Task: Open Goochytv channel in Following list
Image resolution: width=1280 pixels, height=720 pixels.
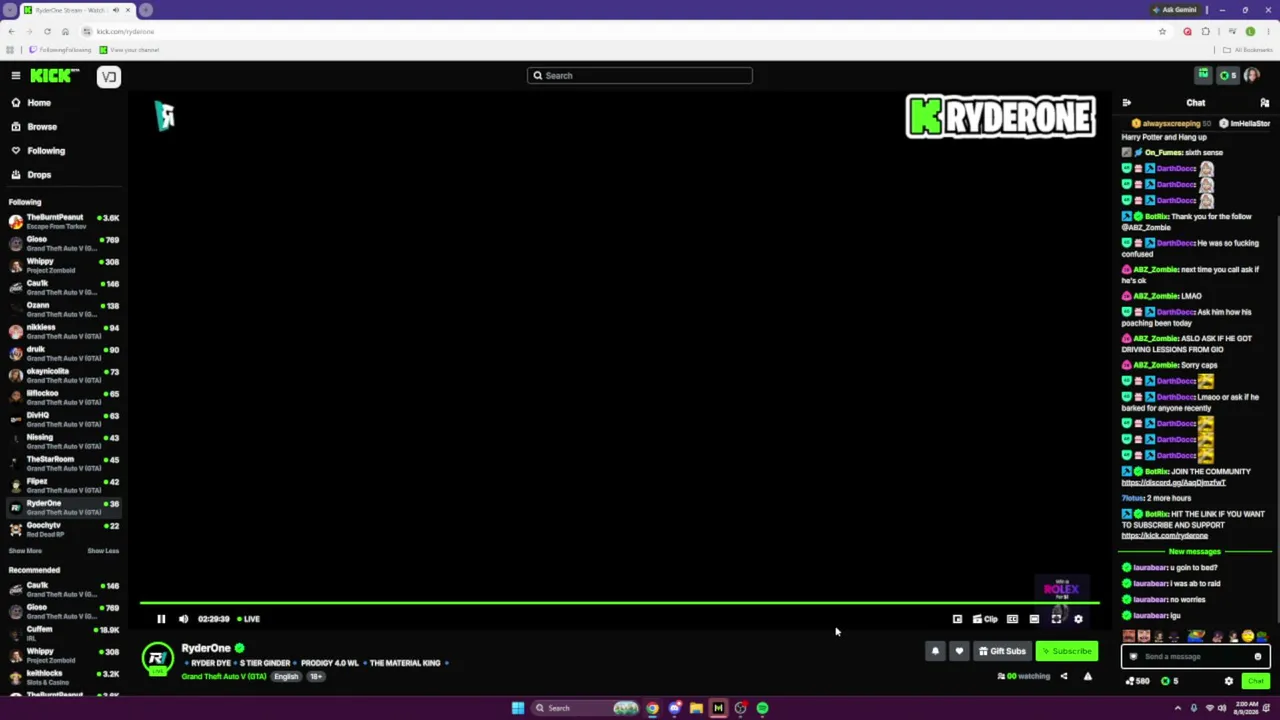Action: pyautogui.click(x=64, y=529)
